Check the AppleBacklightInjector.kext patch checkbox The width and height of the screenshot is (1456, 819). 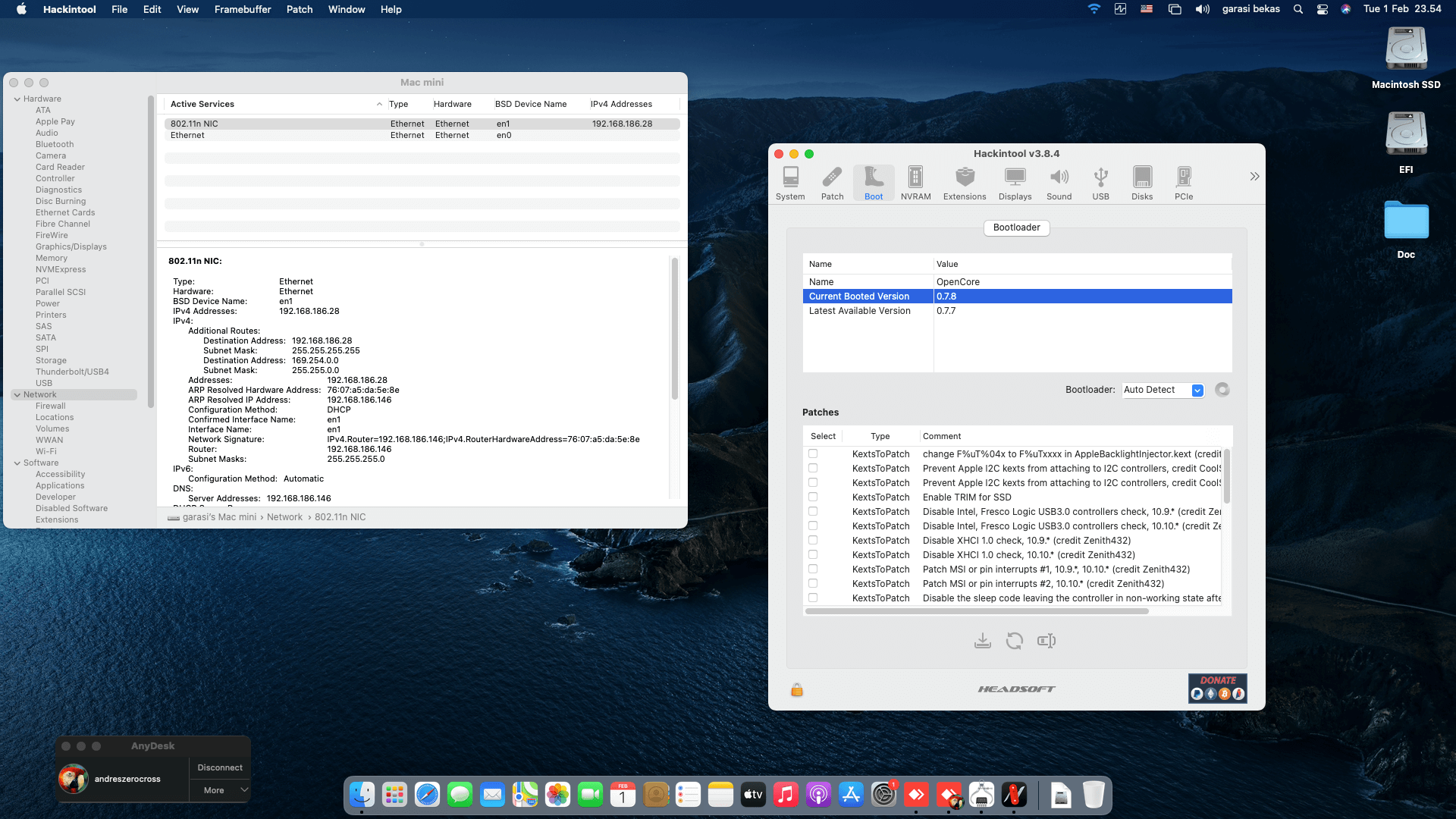814,453
